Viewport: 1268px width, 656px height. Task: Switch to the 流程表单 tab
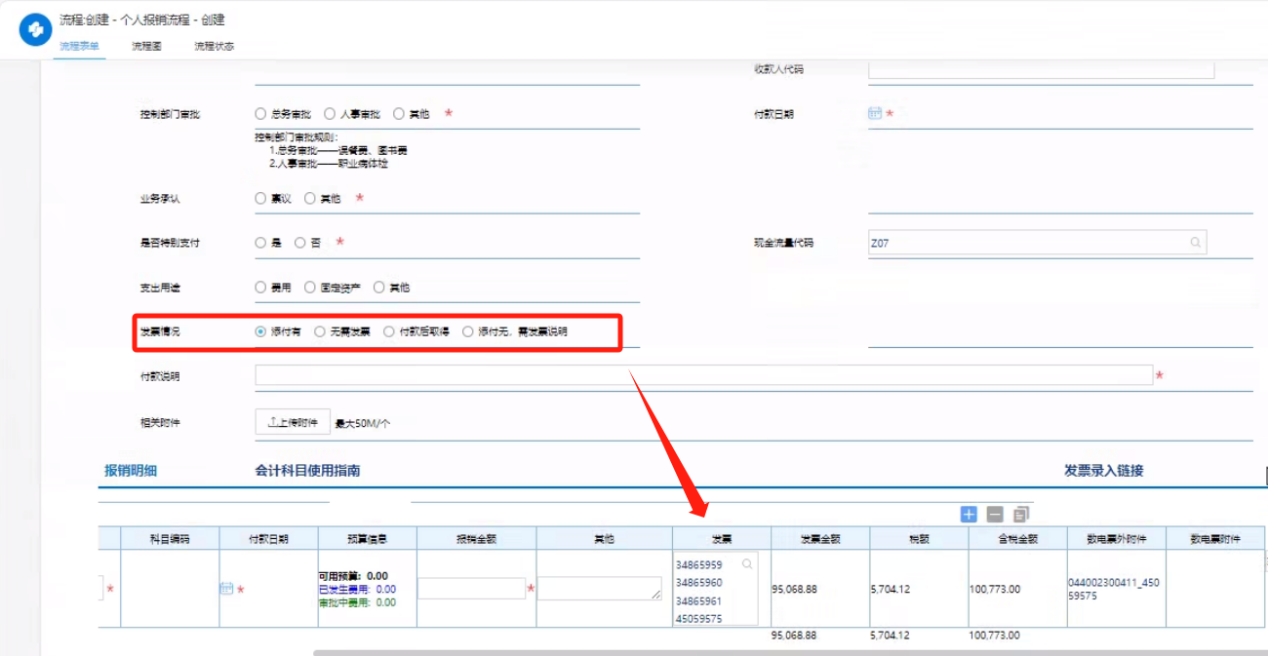79,46
